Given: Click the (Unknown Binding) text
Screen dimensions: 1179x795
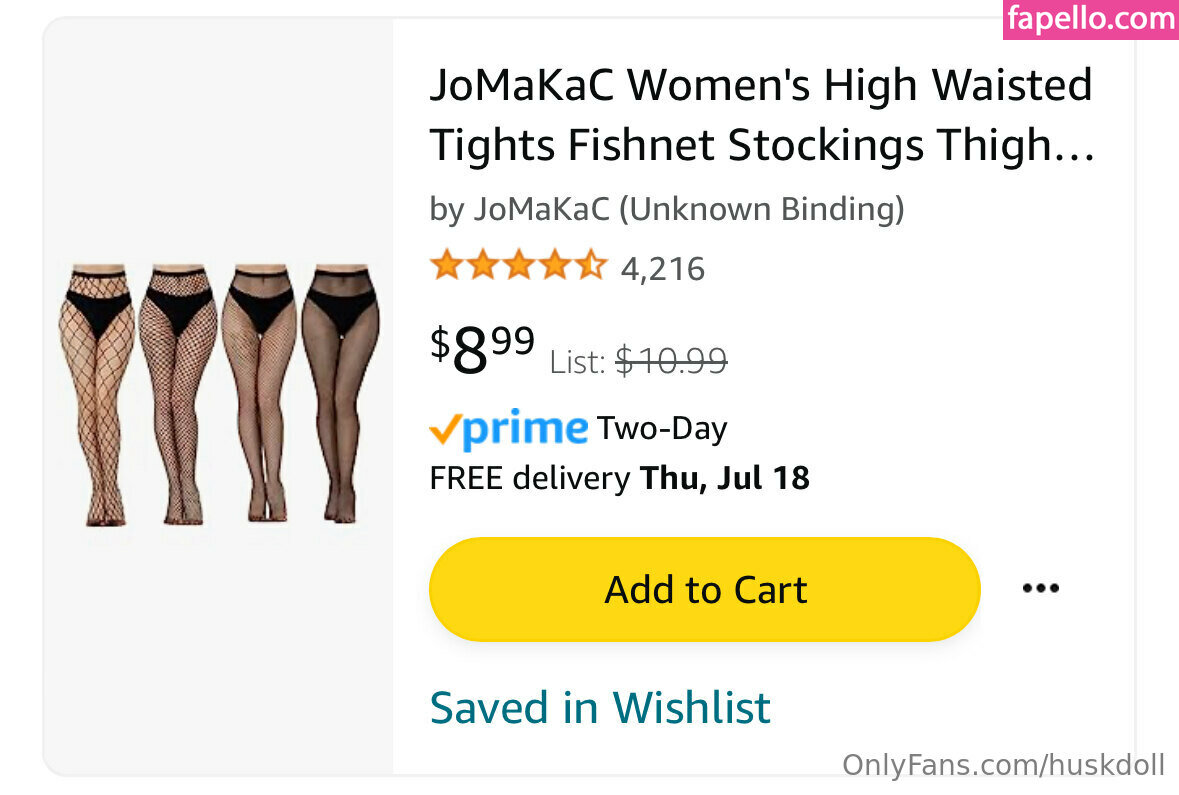Looking at the screenshot, I should click(762, 209).
